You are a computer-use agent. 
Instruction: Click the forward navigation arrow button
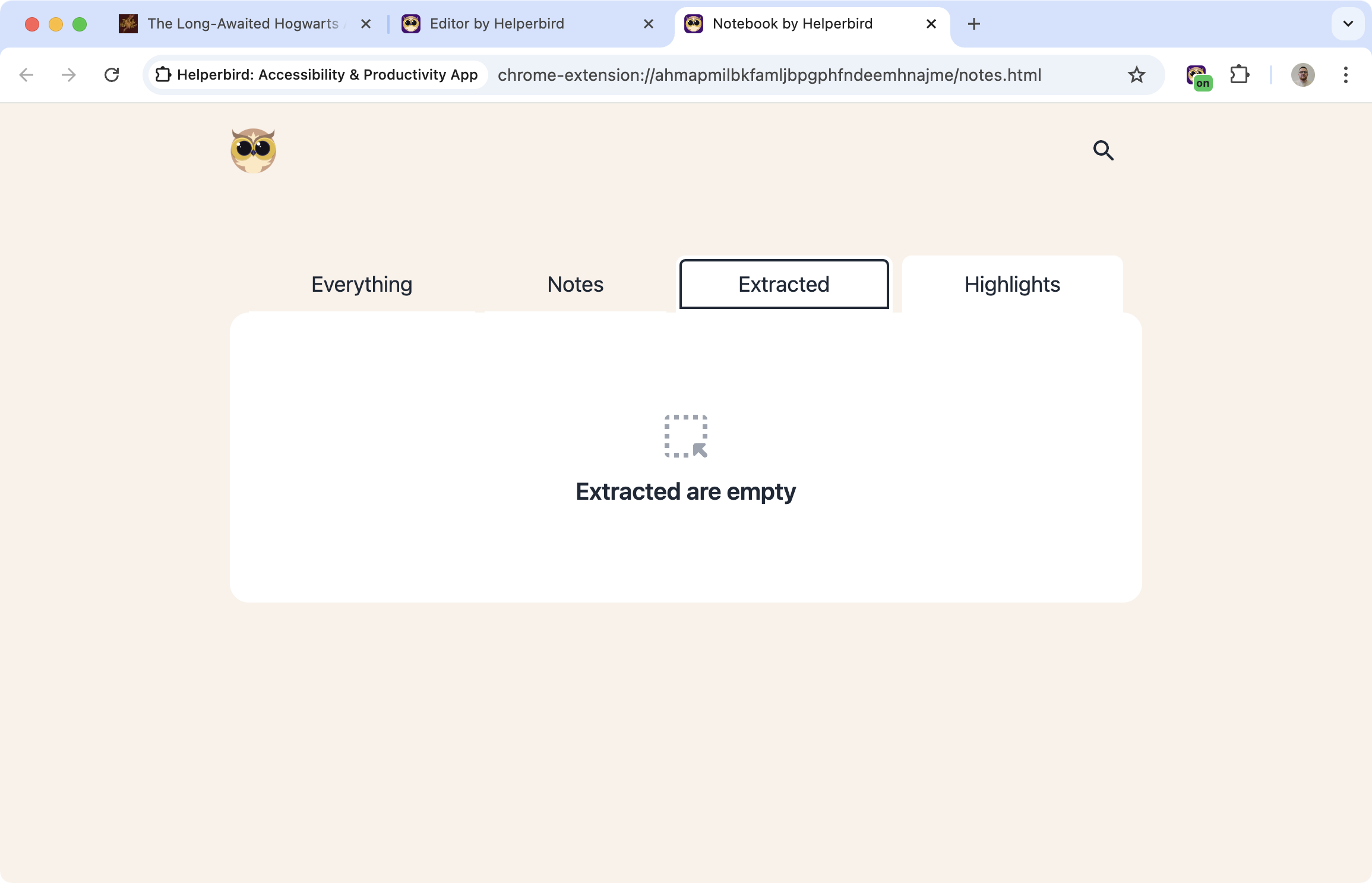(68, 74)
